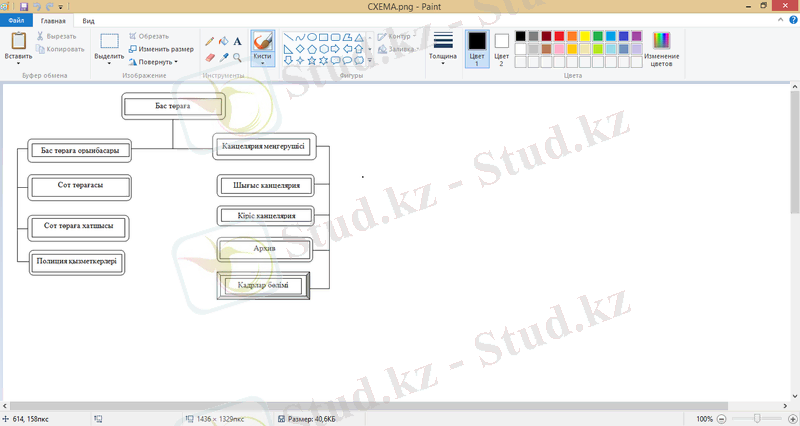
Task: Select the Oval shape
Action: [x=312, y=37]
